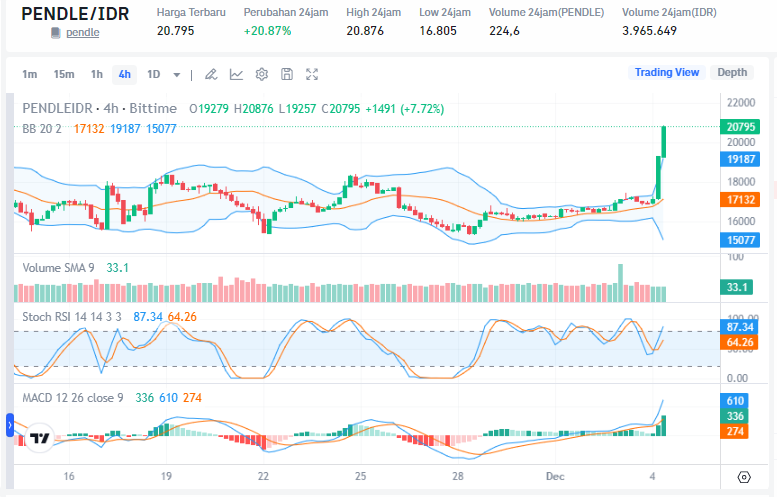Click the 33.1 volume axis label
Image resolution: width=777 pixels, height=497 pixels.
pyautogui.click(x=736, y=287)
